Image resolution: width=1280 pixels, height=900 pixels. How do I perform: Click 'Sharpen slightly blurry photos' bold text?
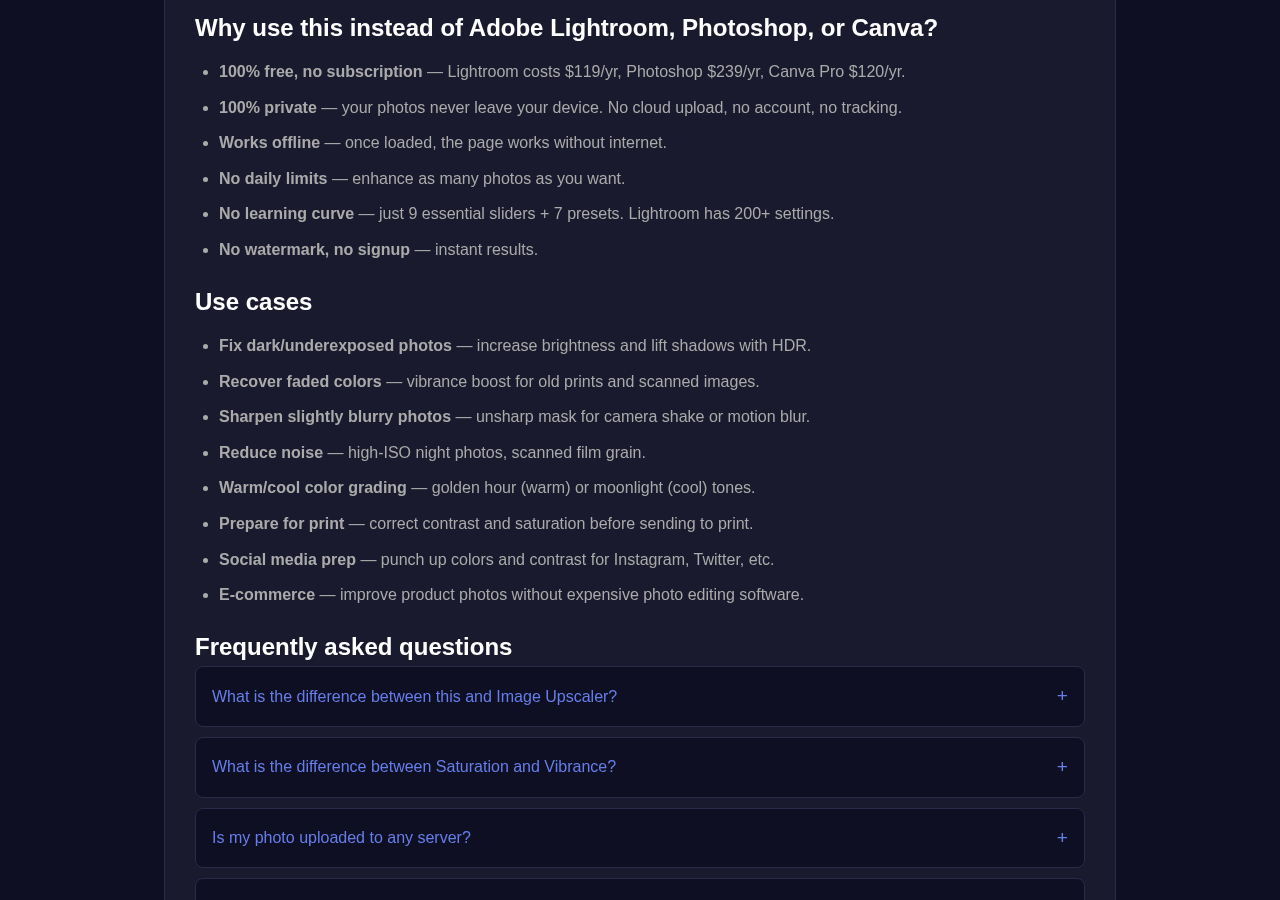click(335, 417)
